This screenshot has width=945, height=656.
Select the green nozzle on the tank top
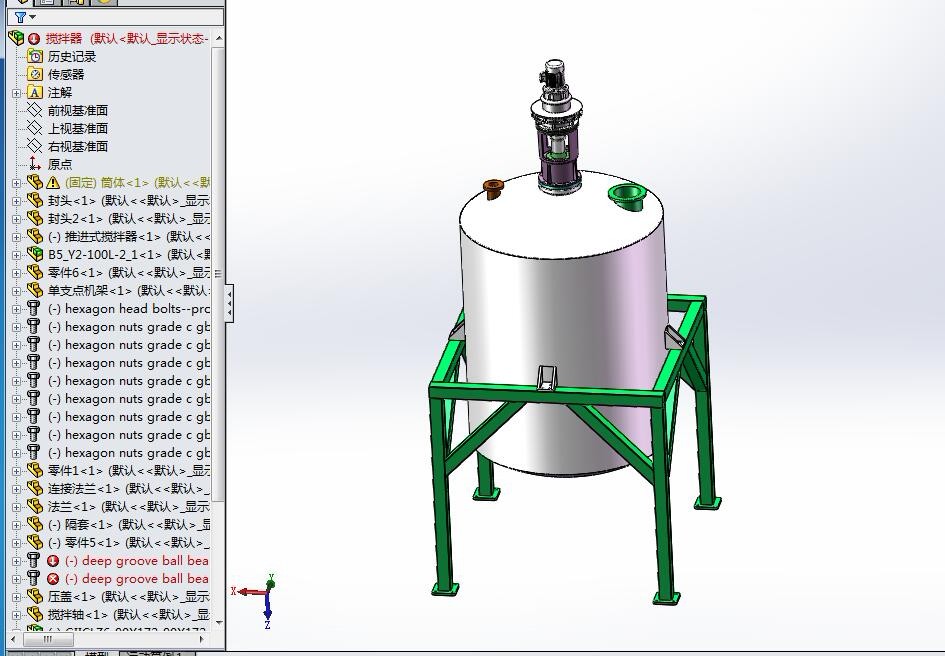(627, 197)
